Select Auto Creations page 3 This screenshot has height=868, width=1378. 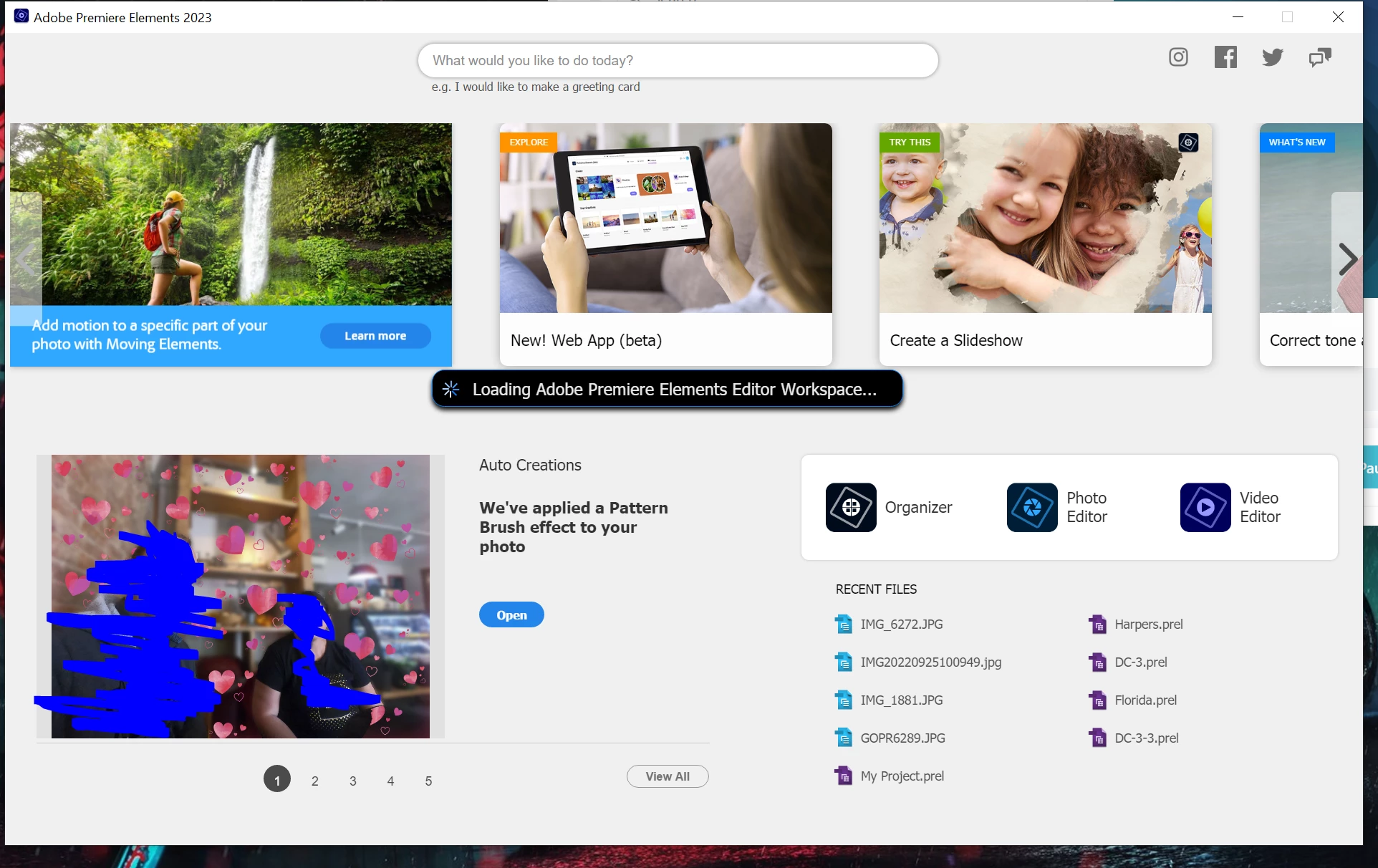tap(352, 781)
